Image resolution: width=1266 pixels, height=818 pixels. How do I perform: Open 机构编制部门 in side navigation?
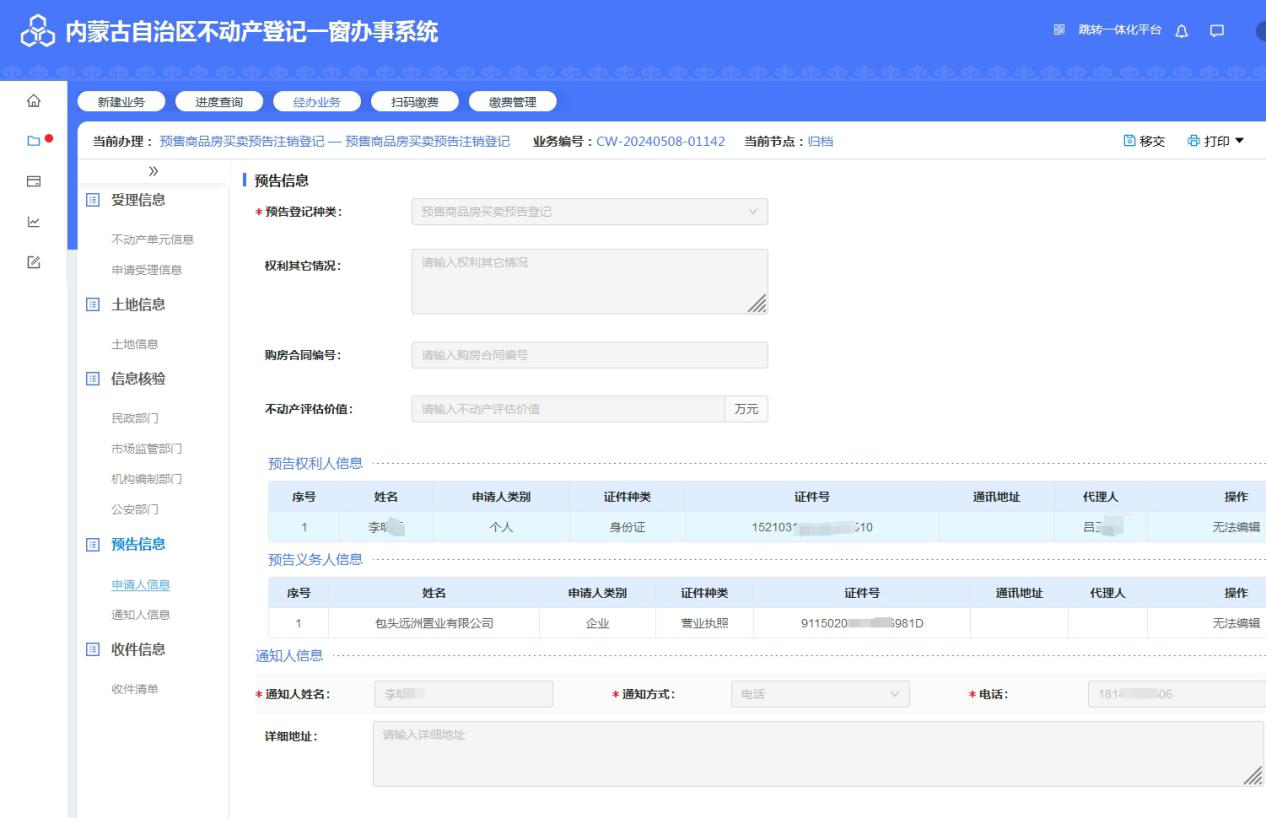(146, 479)
